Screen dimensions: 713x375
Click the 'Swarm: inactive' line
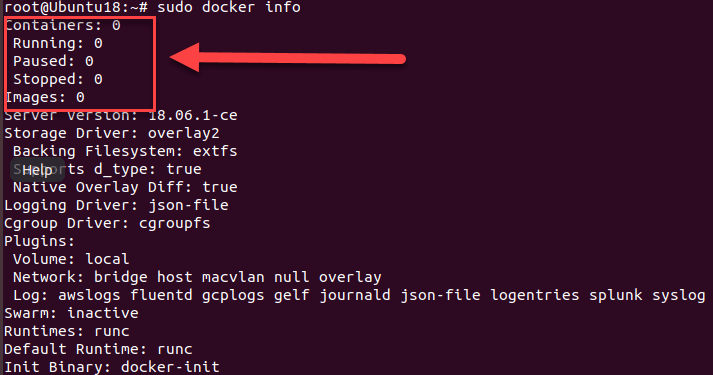click(71, 313)
